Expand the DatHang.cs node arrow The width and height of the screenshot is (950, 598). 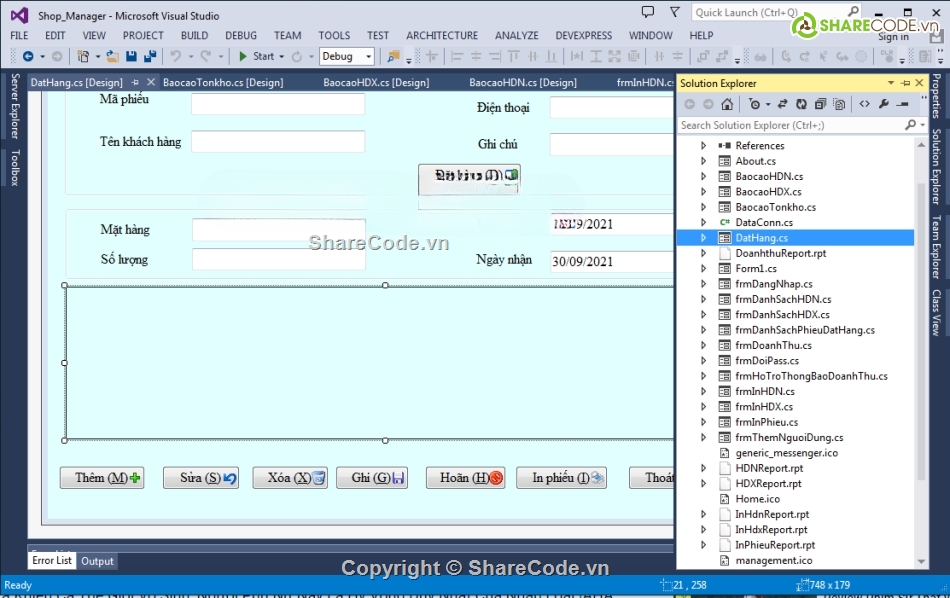click(703, 238)
